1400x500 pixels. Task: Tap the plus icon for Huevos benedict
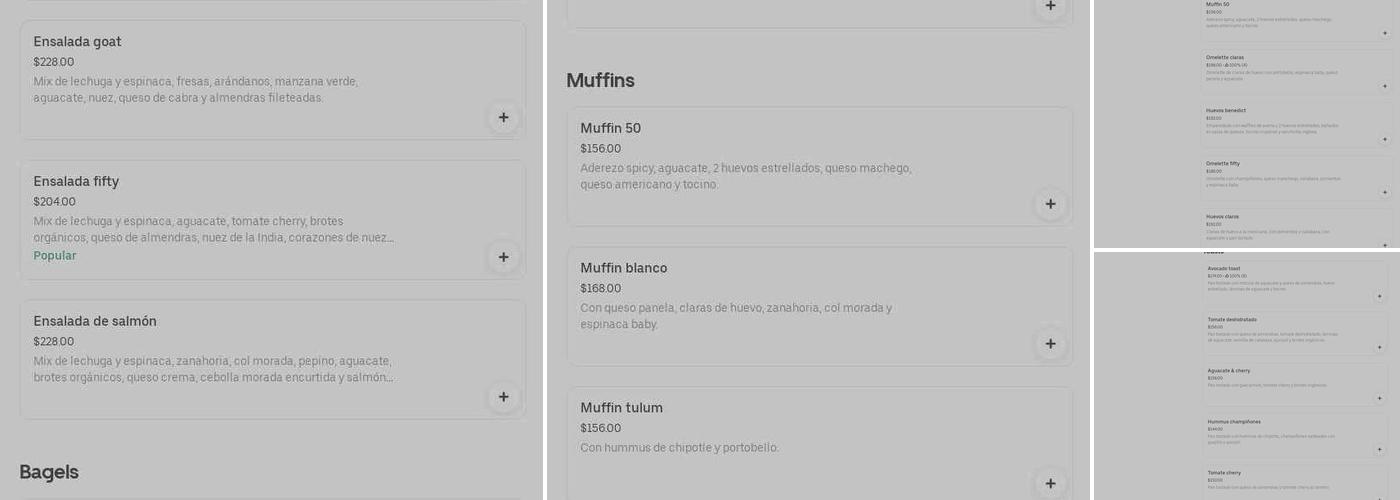point(1385,139)
